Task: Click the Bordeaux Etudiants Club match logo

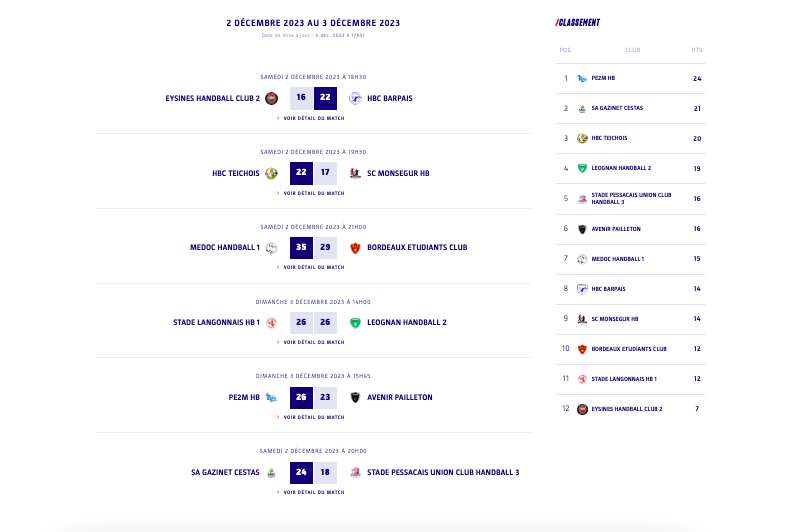Action: pos(355,247)
